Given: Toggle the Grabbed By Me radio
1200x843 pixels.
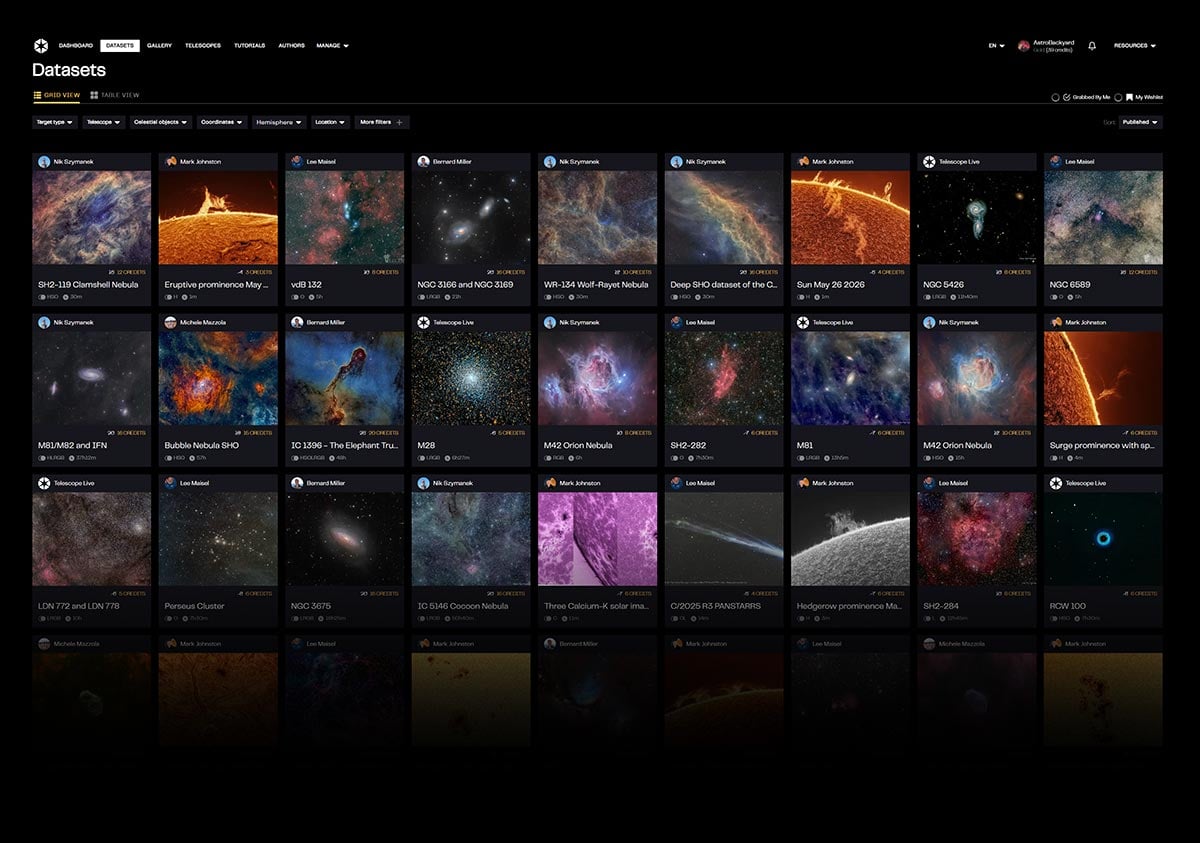Looking at the screenshot, I should [x=1055, y=98].
